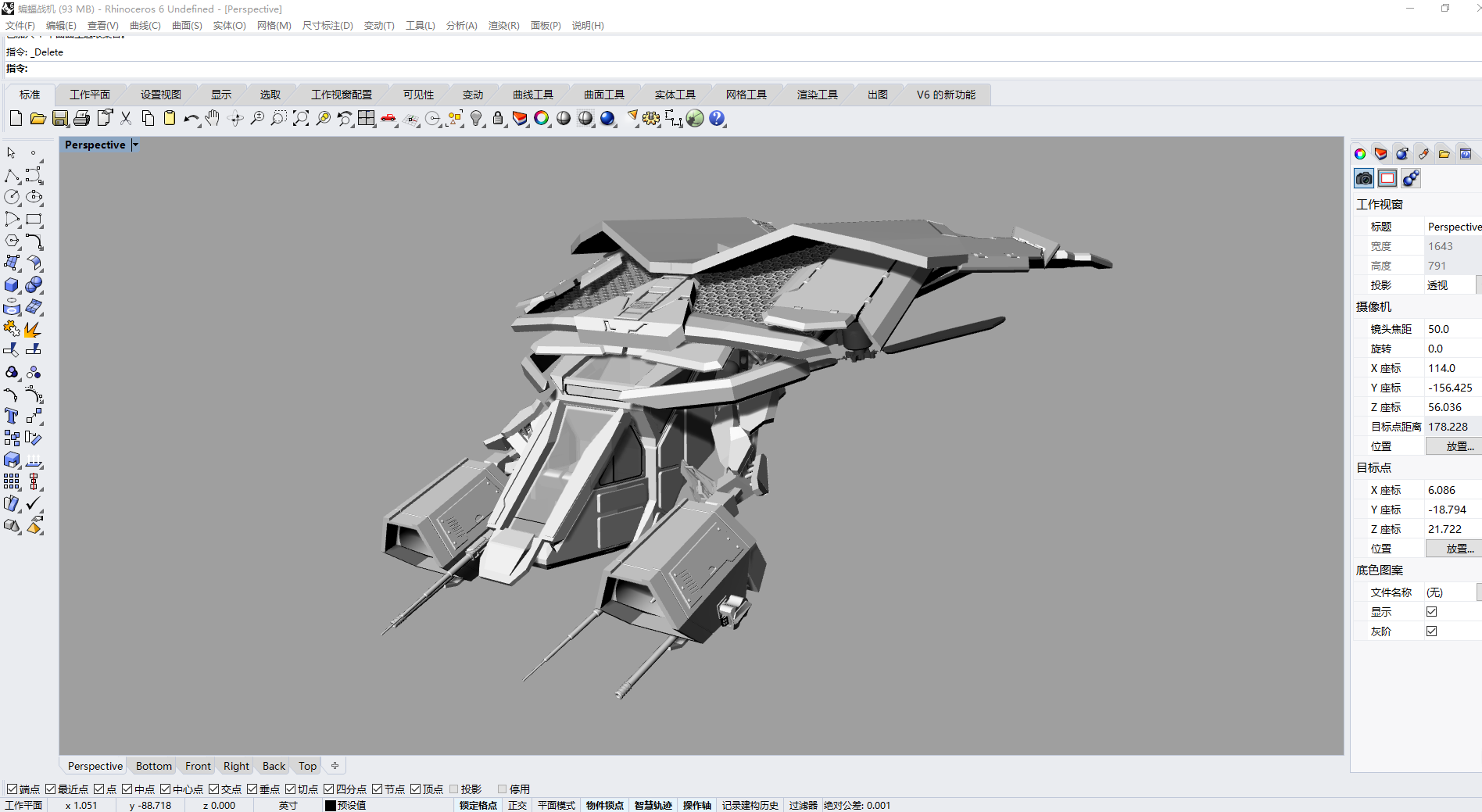The width and height of the screenshot is (1482, 812).
Task: Click the camera viewport properties icon
Action: 1364,179
